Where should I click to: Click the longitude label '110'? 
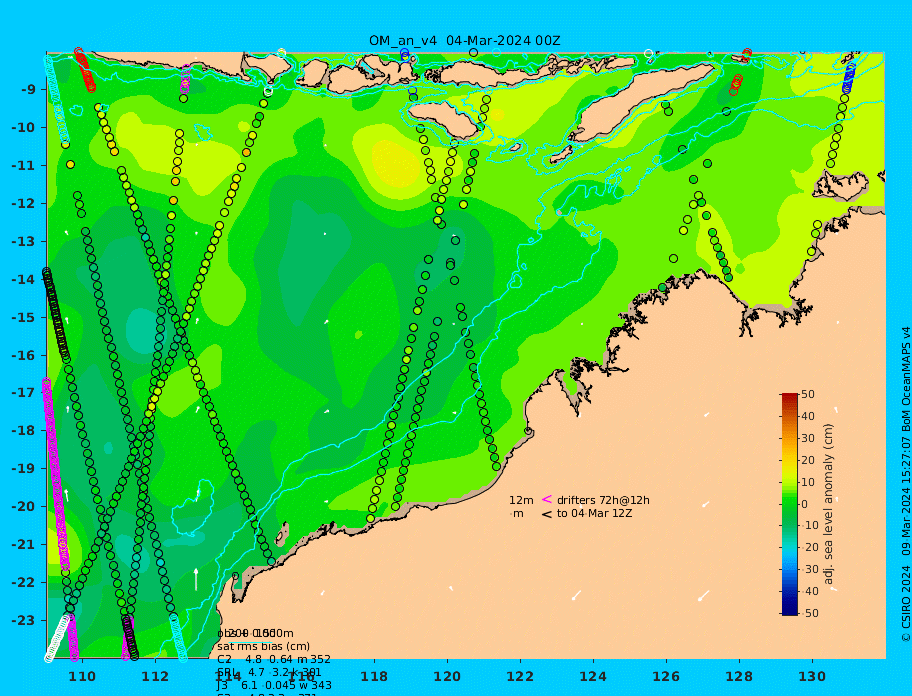coord(83,676)
